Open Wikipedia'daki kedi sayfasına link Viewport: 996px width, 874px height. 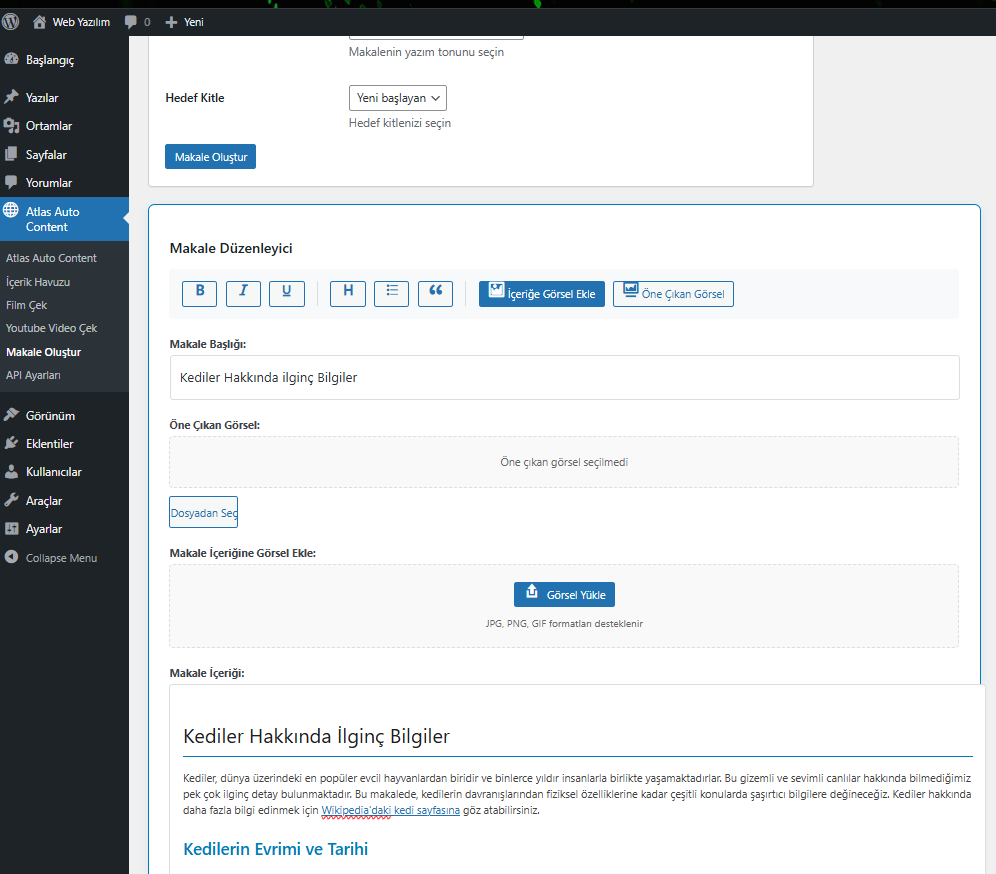(x=390, y=810)
